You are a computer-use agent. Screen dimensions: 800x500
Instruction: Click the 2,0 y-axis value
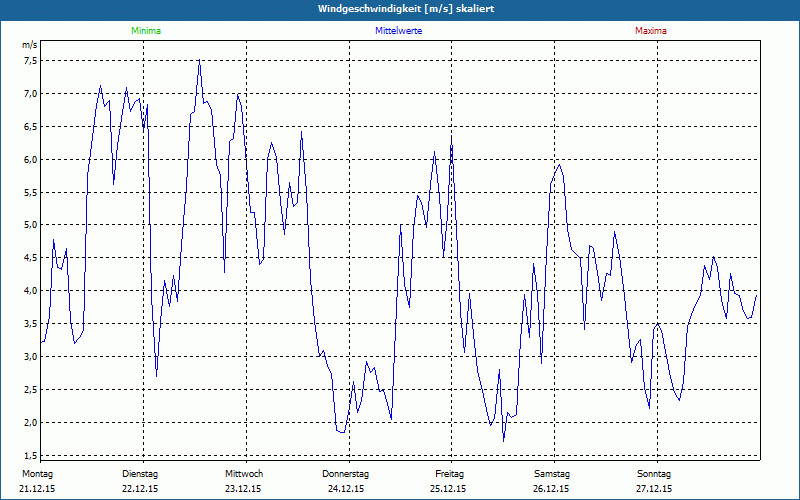click(x=30, y=422)
